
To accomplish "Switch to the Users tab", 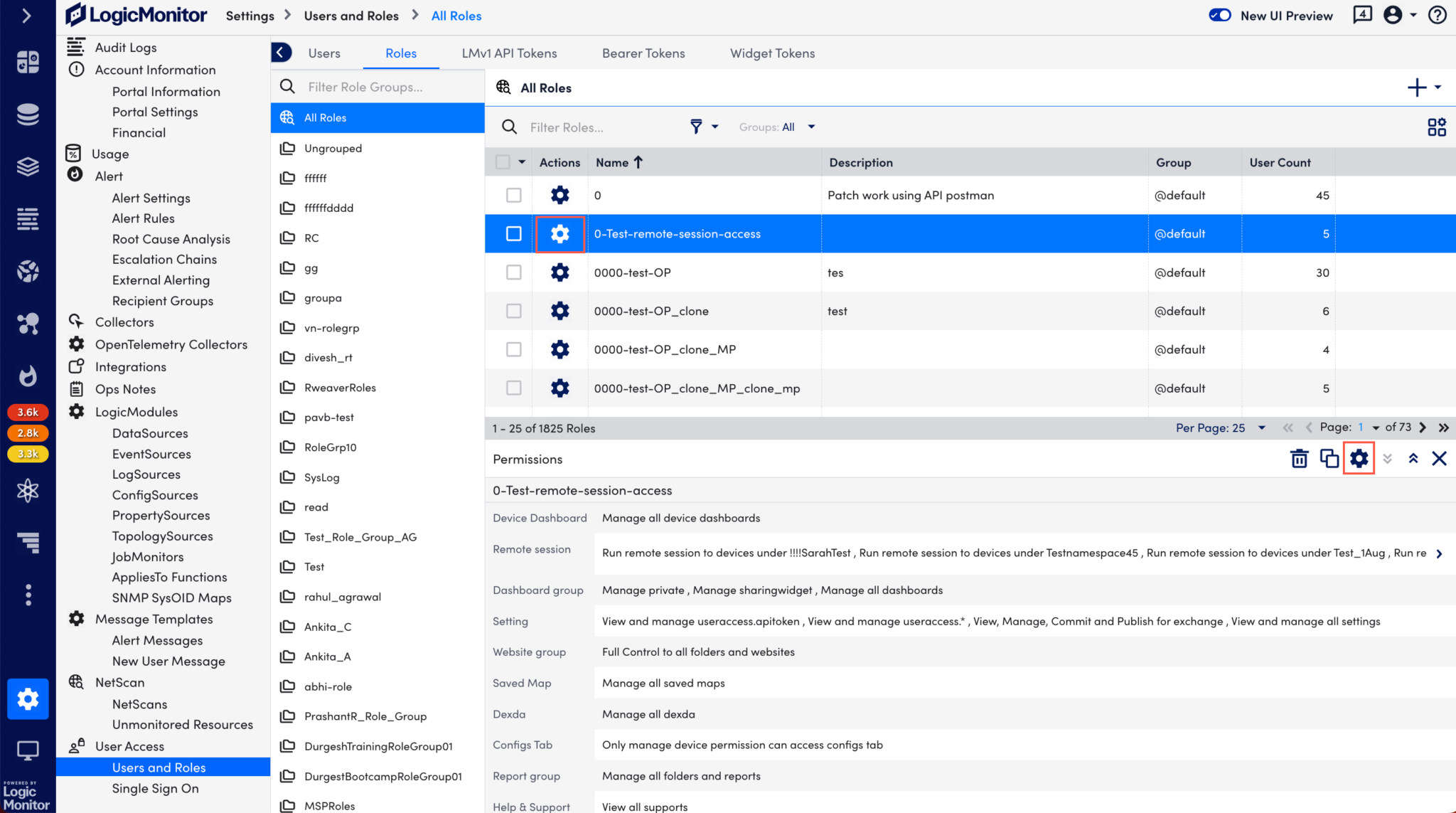I will (324, 53).
